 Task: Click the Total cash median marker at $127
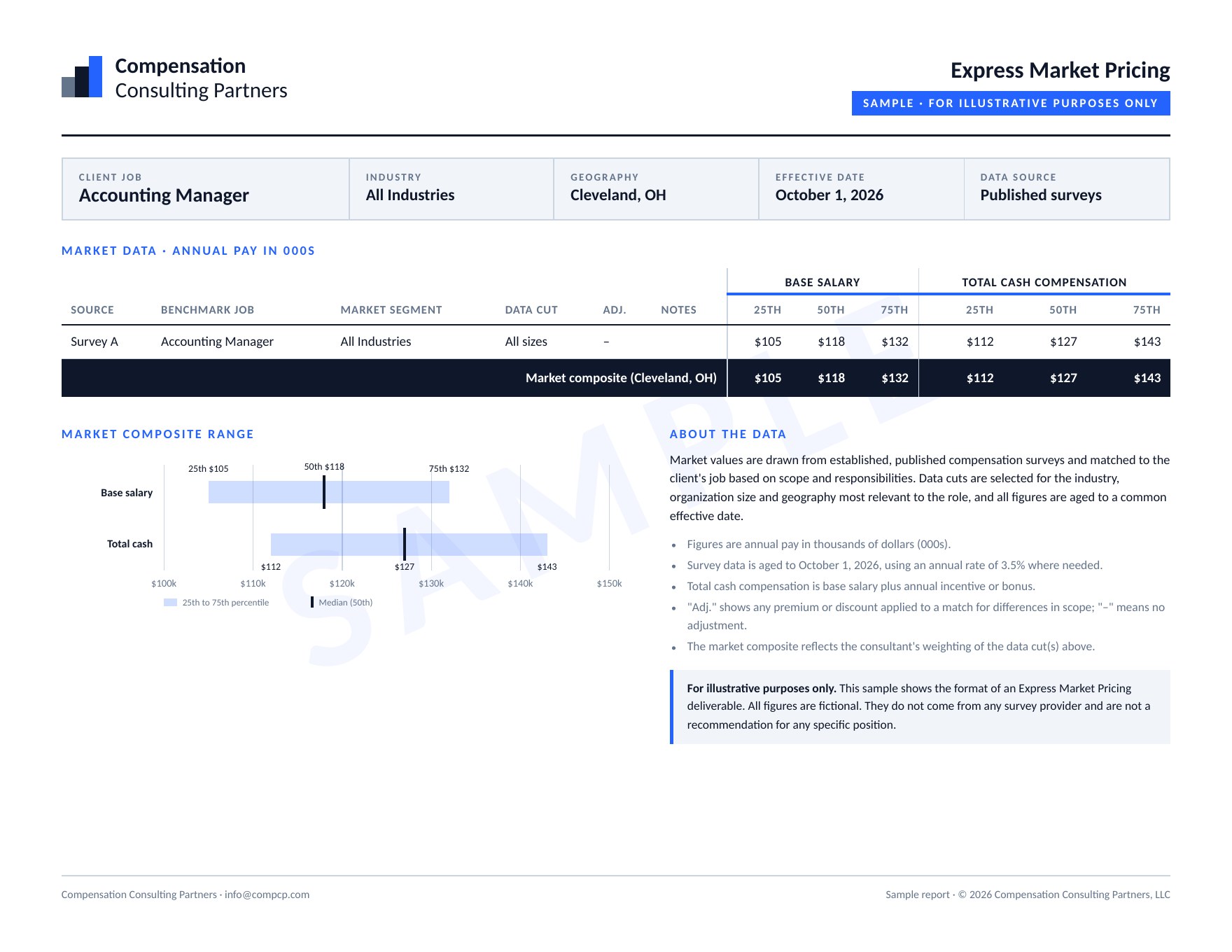pos(405,545)
